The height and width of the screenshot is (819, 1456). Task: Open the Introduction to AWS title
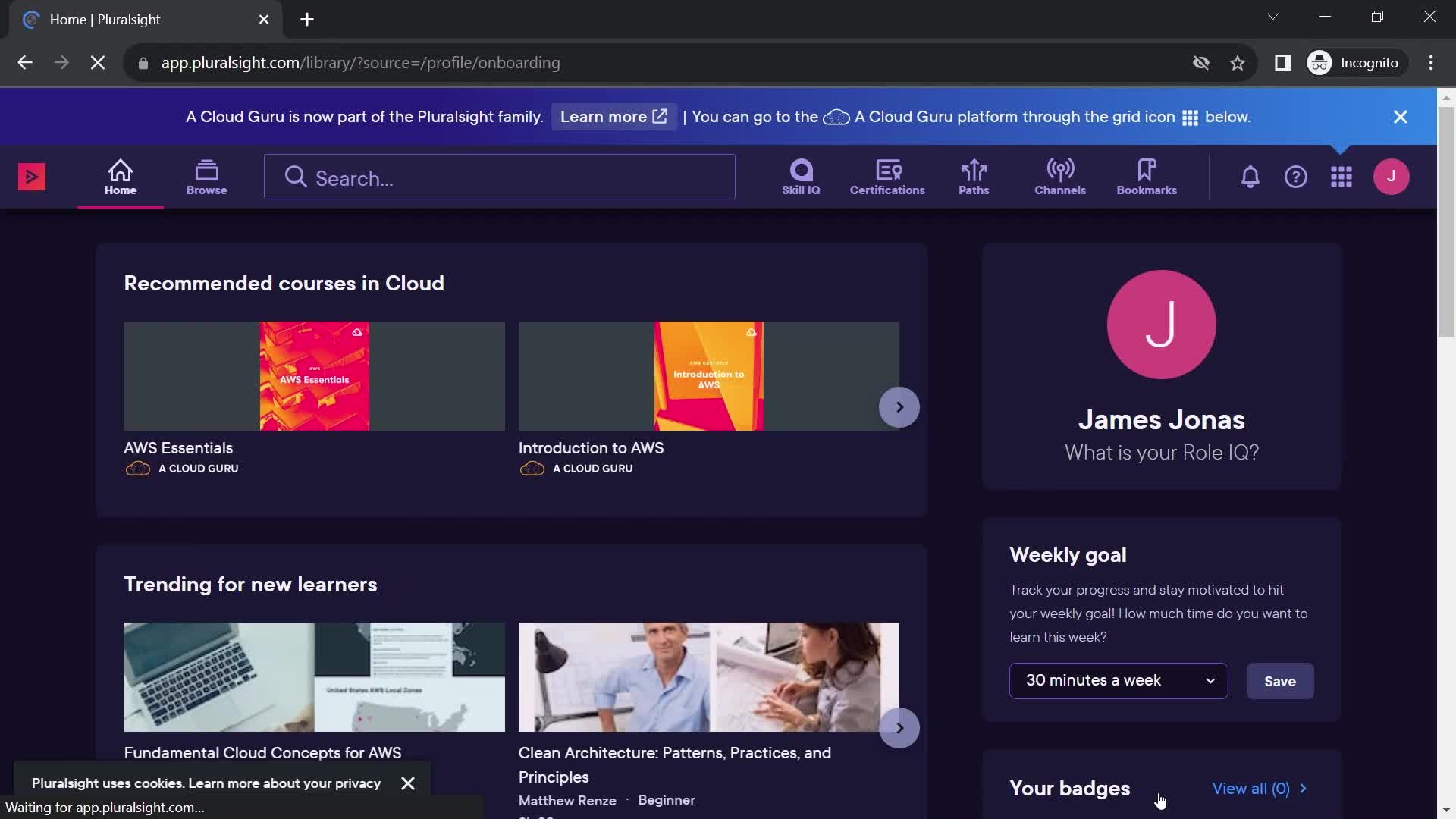click(591, 448)
